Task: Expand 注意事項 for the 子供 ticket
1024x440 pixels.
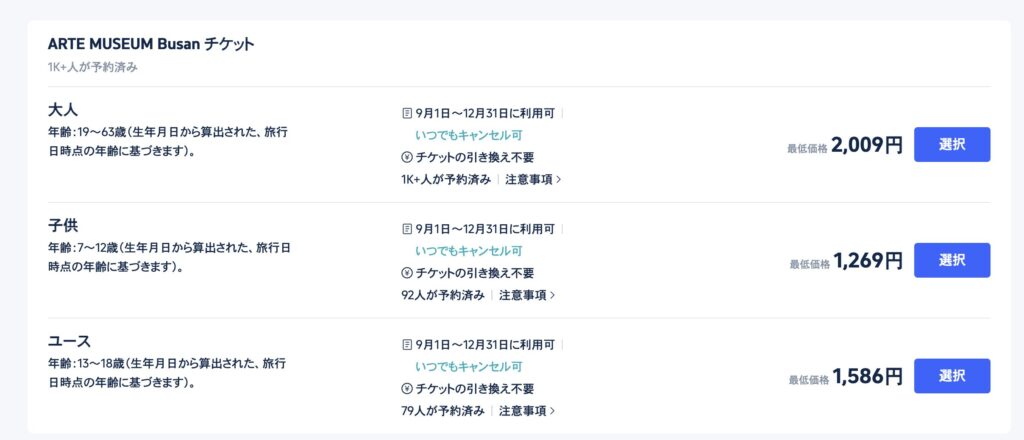Action: point(527,295)
